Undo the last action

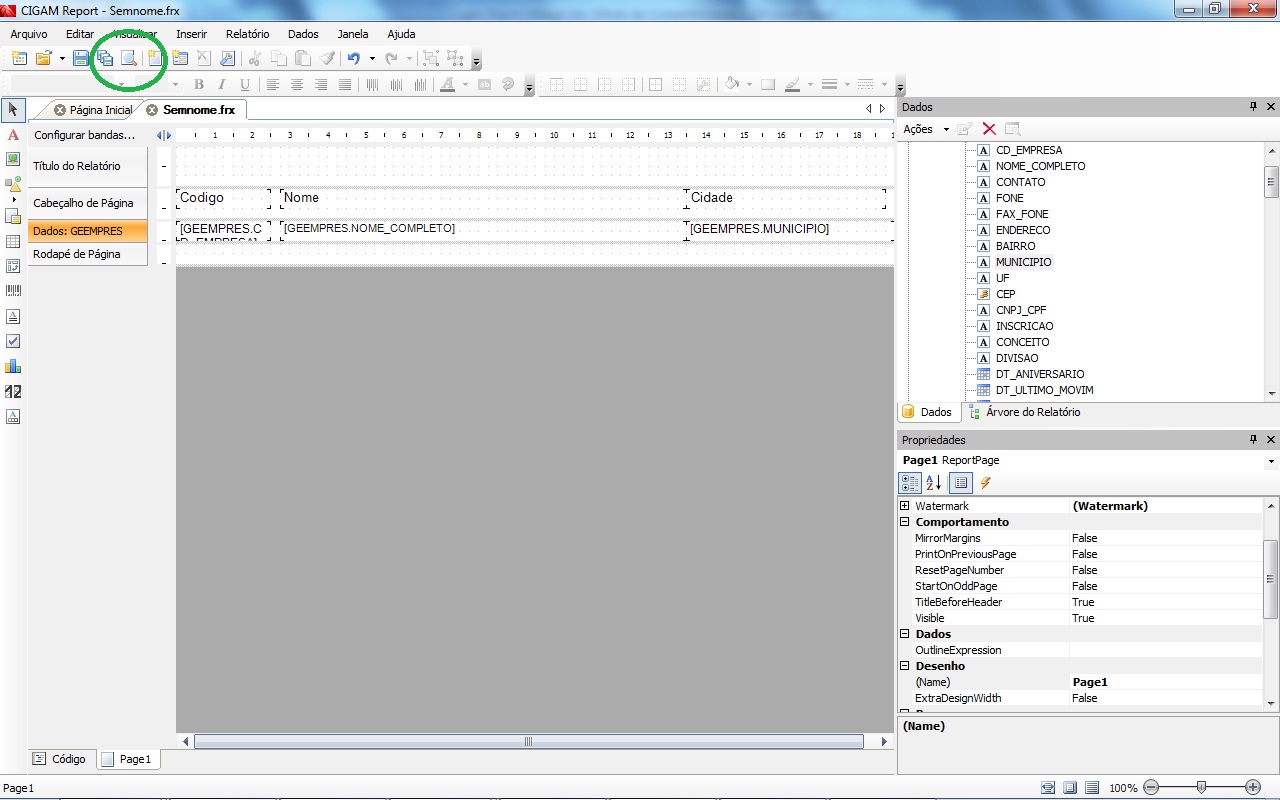pyautogui.click(x=353, y=58)
